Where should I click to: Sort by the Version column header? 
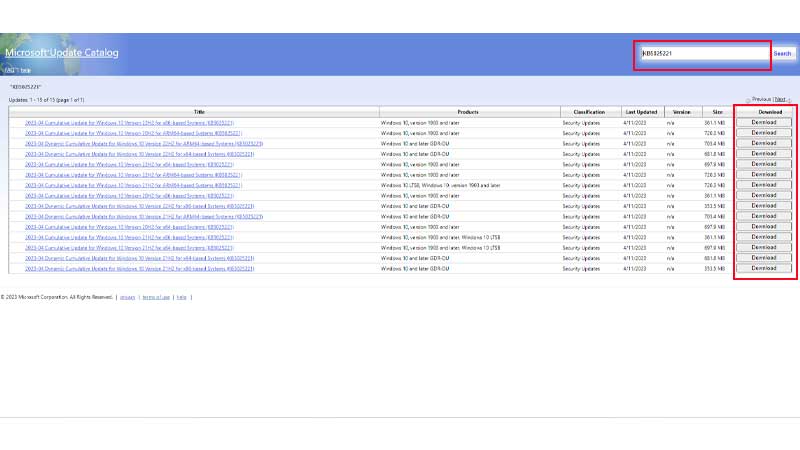coord(682,112)
